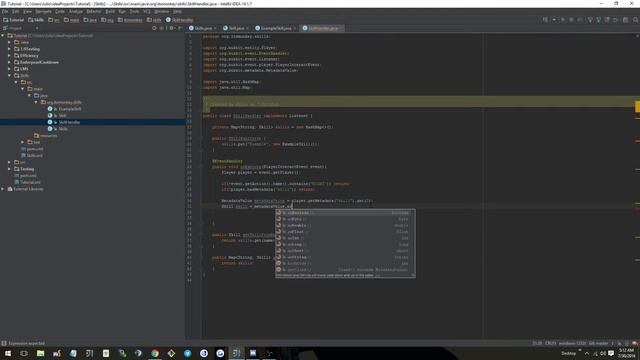Choose asInt() from the completion popup

345,238
